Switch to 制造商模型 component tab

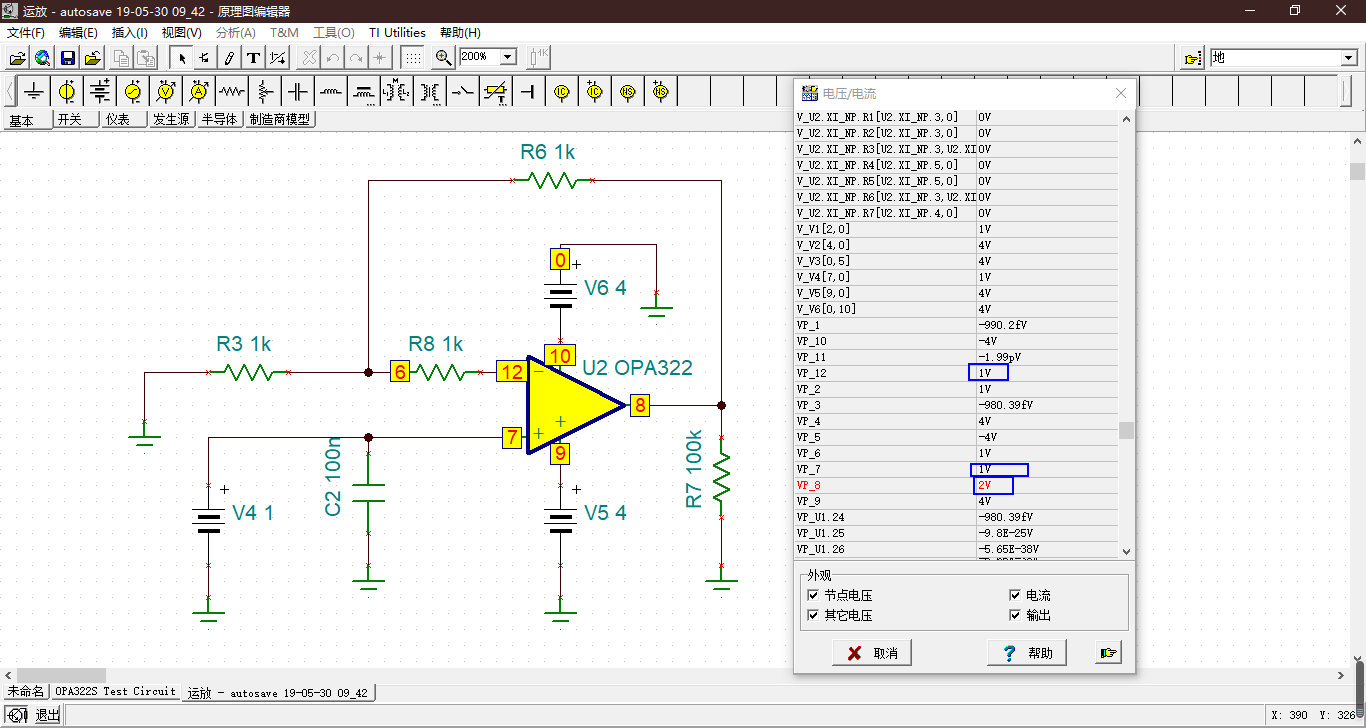[x=279, y=120]
